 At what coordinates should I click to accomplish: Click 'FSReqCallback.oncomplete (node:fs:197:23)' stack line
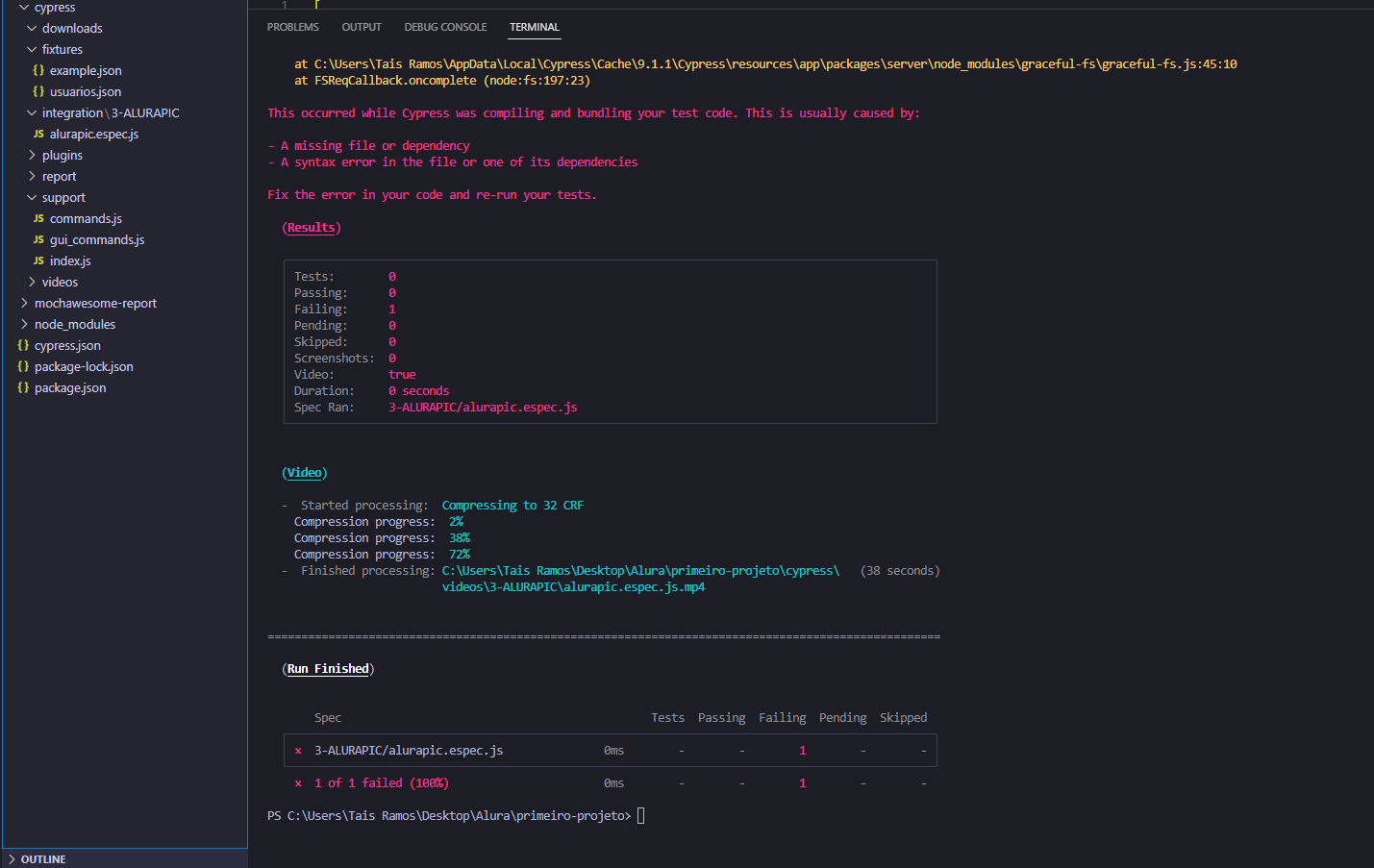(442, 81)
